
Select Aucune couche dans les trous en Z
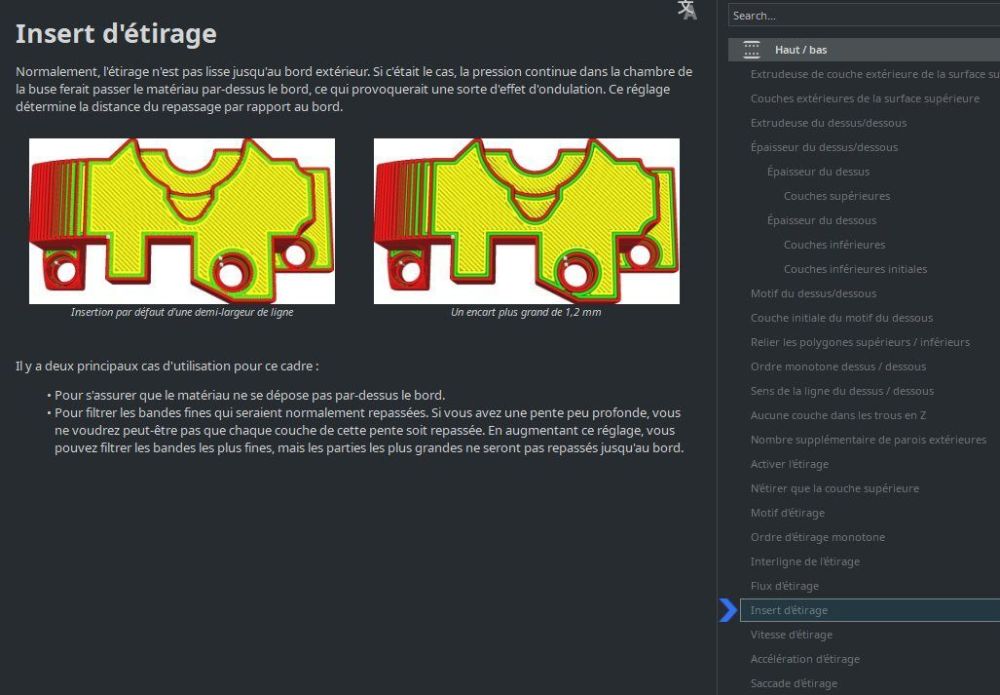point(838,415)
